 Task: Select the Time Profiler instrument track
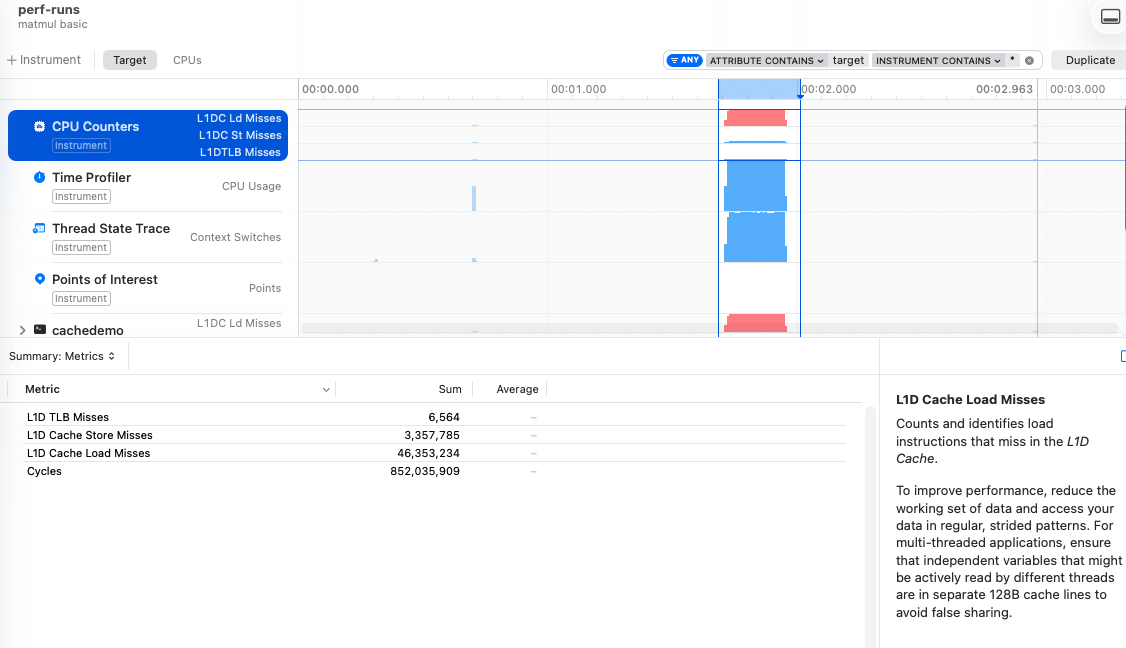click(x=148, y=186)
